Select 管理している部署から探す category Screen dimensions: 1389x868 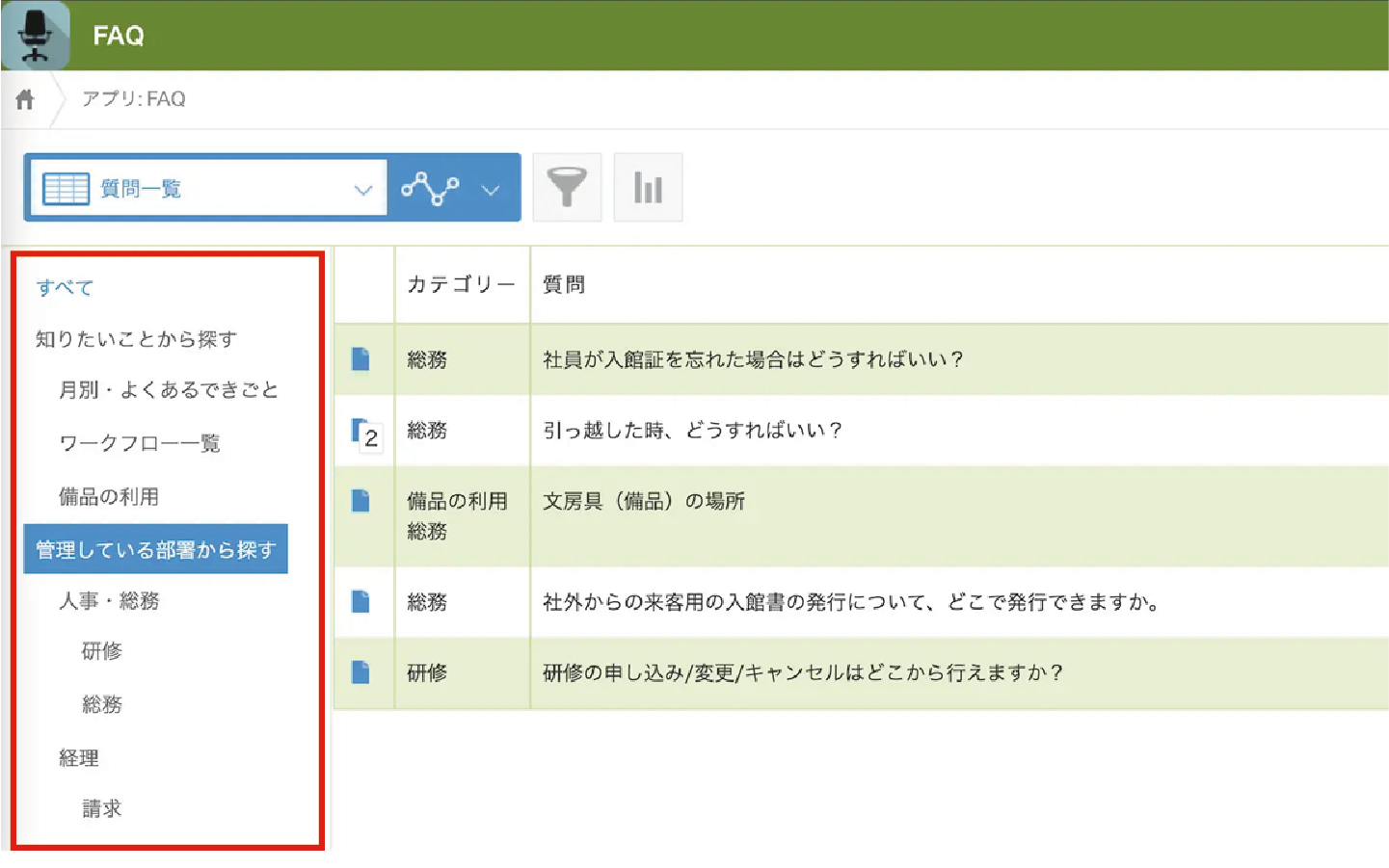coord(156,549)
